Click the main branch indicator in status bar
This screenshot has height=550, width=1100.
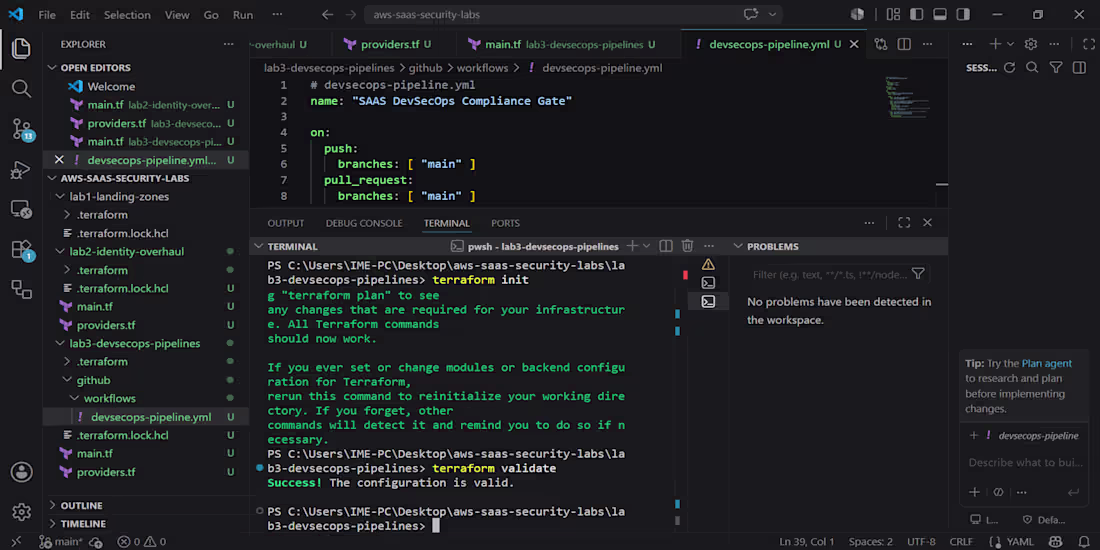pyautogui.click(x=60, y=542)
